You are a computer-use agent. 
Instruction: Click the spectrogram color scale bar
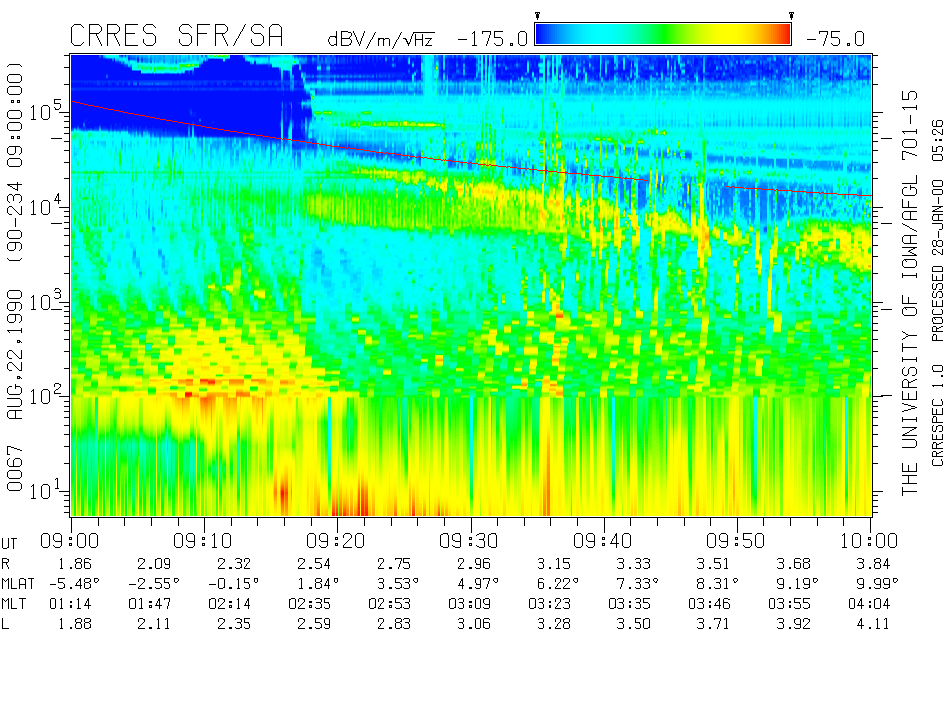pyautogui.click(x=663, y=35)
